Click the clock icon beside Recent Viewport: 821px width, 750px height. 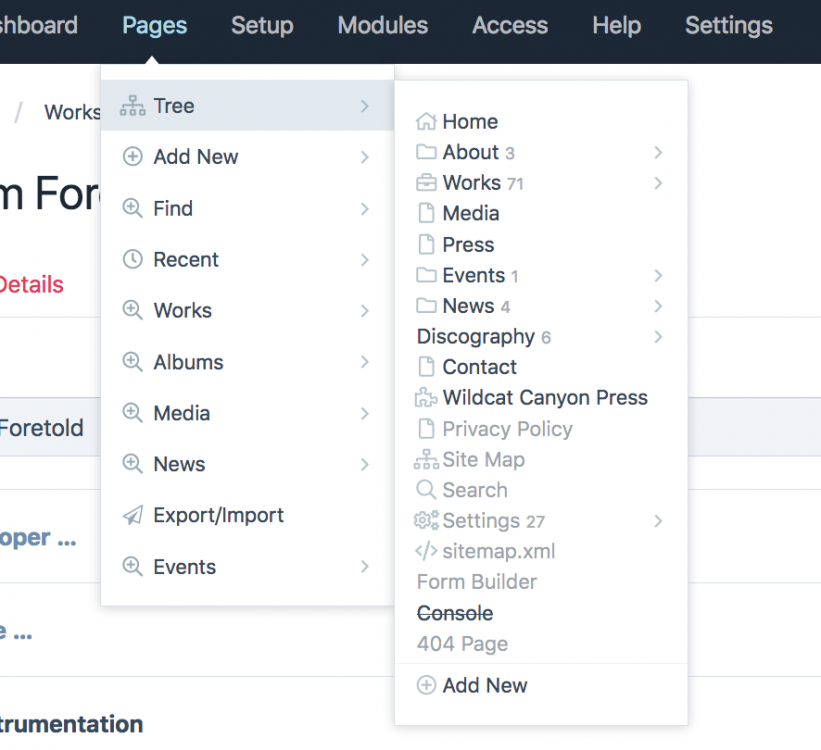point(132,259)
